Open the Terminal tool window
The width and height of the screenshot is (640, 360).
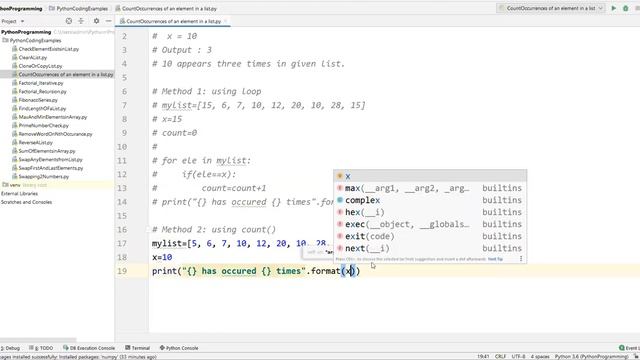click(x=138, y=348)
